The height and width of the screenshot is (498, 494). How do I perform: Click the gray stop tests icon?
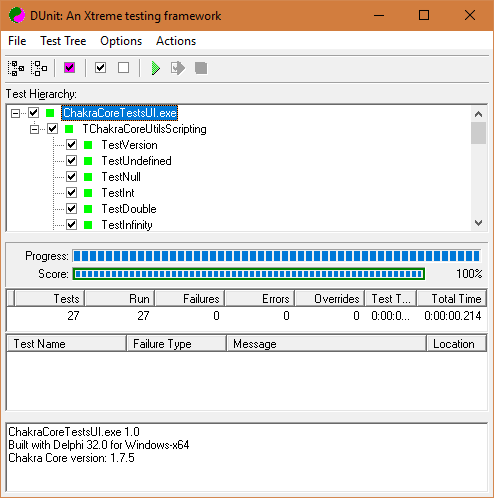tap(201, 68)
